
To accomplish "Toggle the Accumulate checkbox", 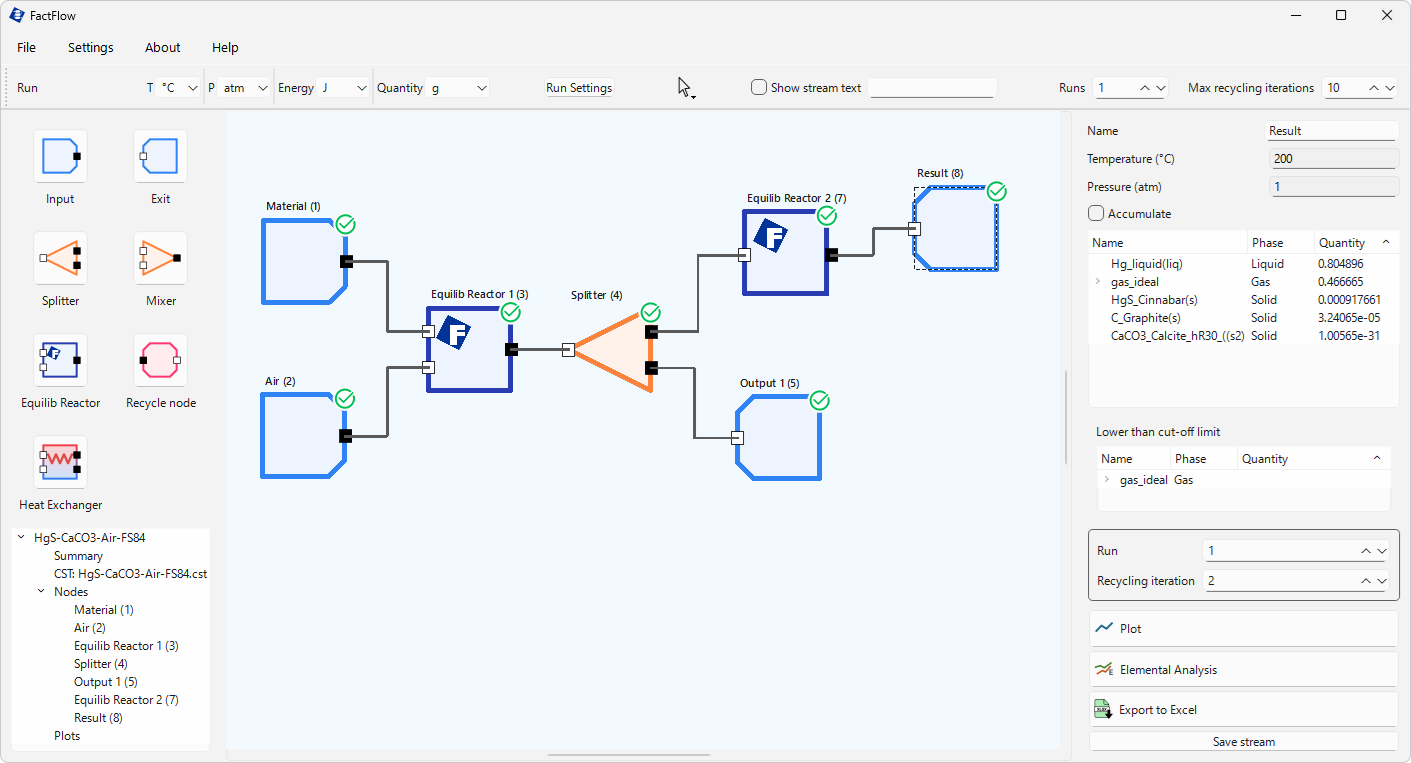I will (1096, 213).
